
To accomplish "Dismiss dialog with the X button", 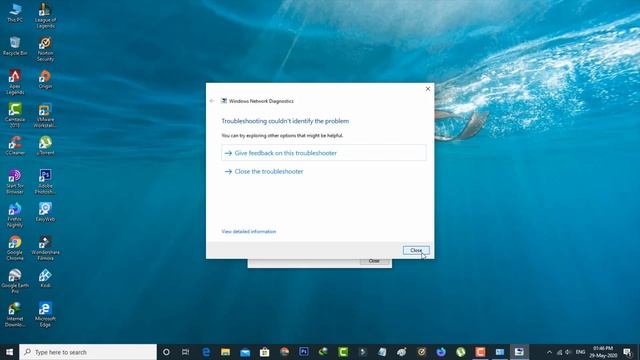I will [x=428, y=89].
